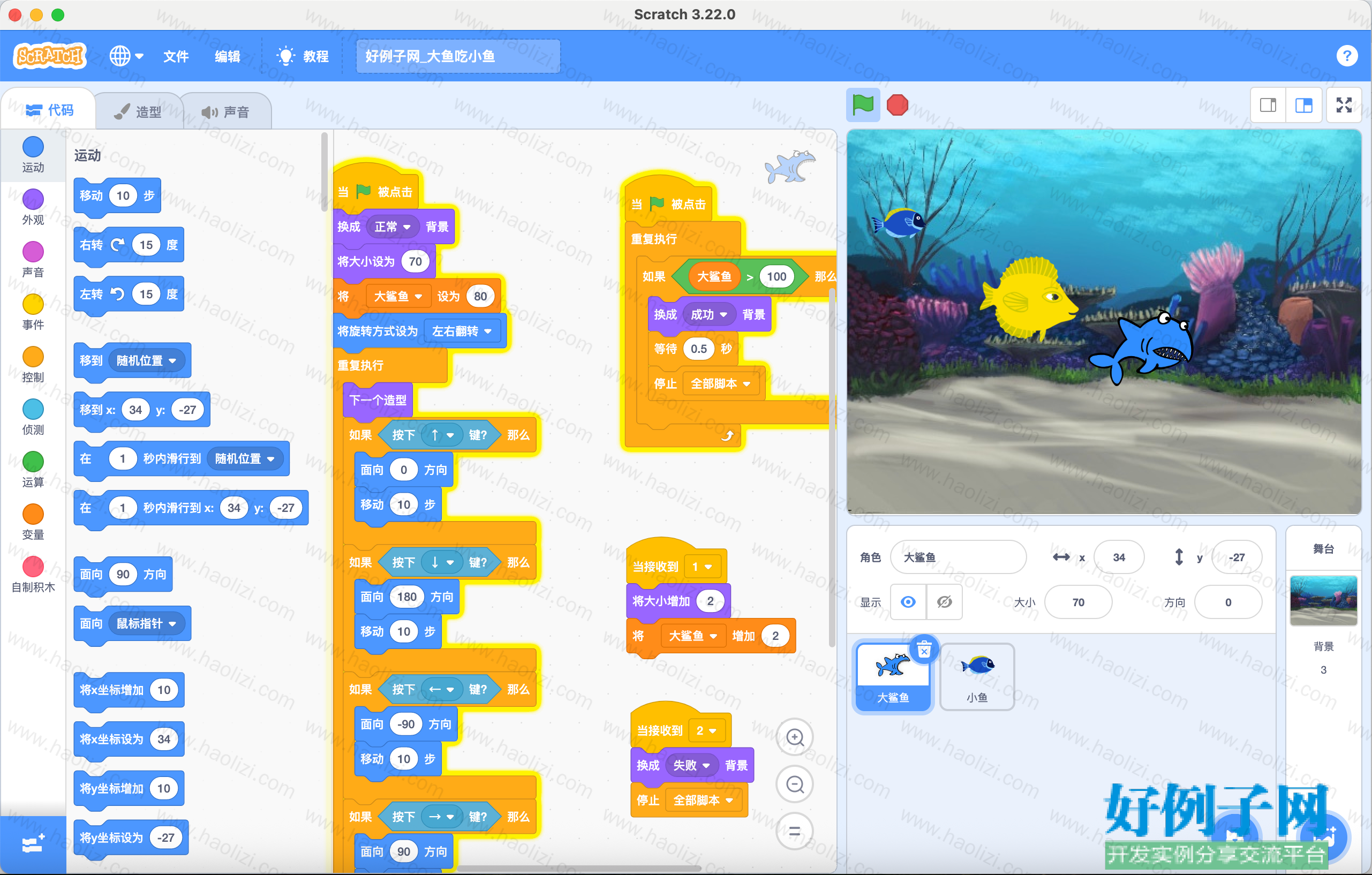Edit the sprite 方向 direction field
1372x875 pixels.
[1227, 602]
